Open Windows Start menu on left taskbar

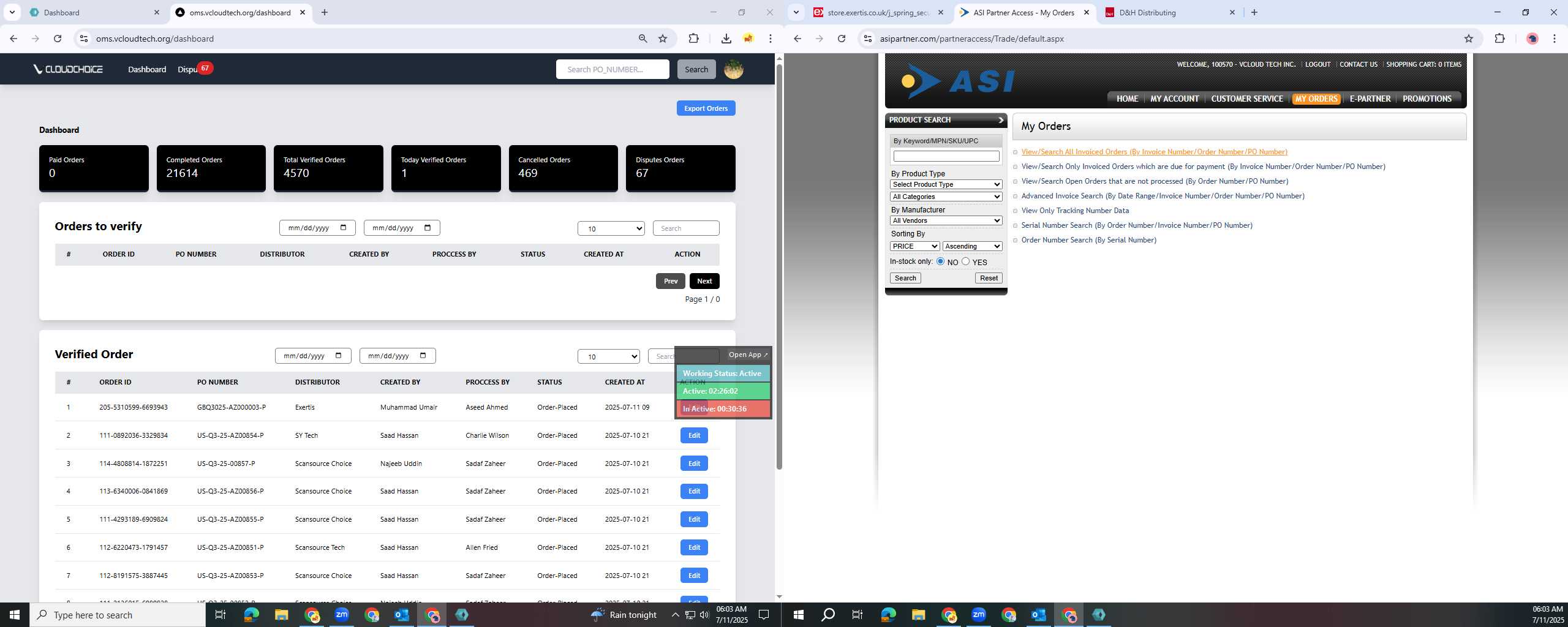15,615
